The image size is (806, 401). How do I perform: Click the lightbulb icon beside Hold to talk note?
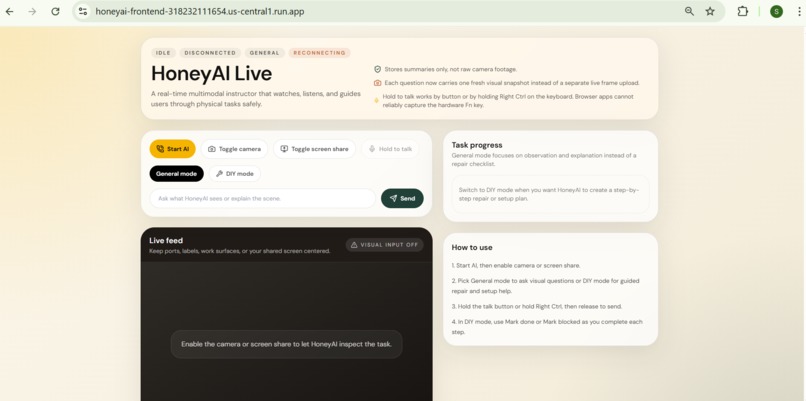point(376,101)
